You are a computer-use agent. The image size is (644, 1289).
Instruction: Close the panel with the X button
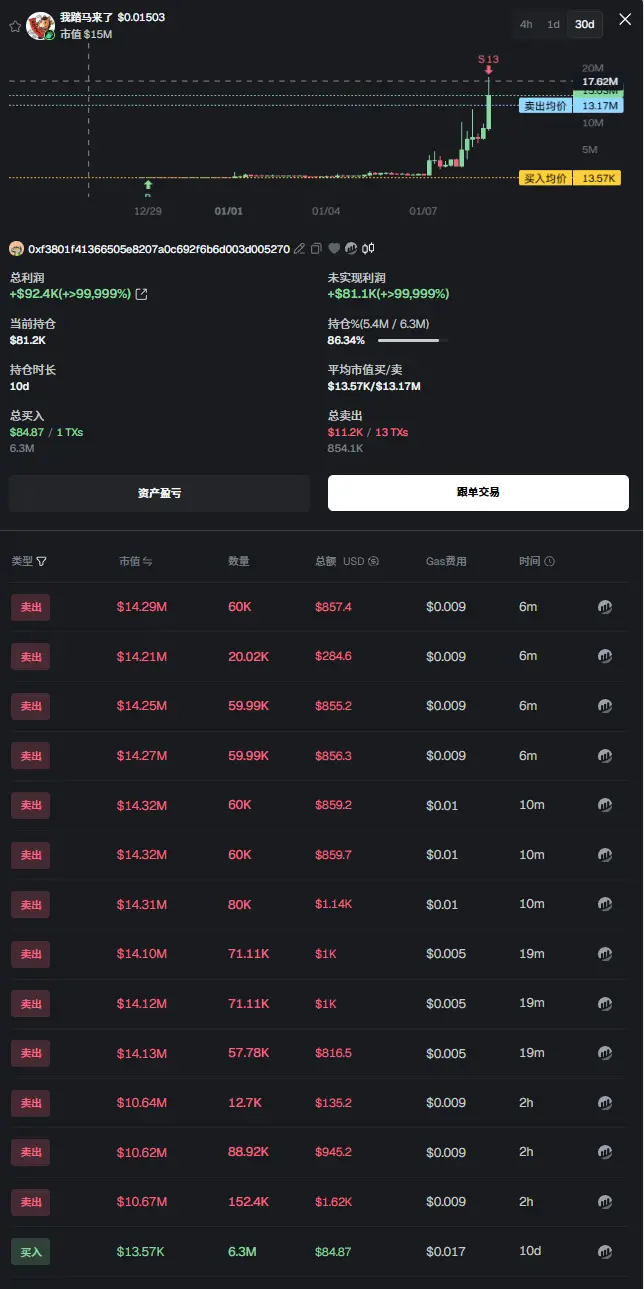click(x=625, y=21)
